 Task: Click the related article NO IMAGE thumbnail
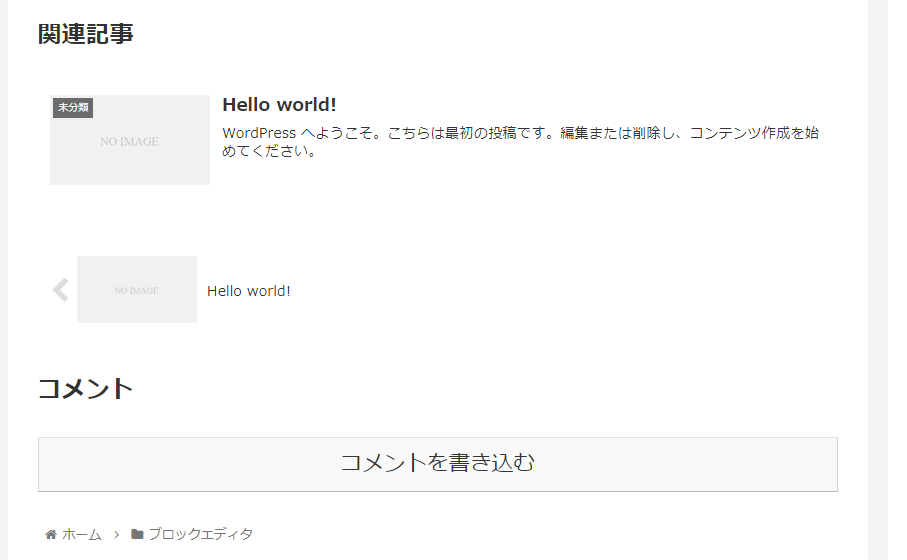click(130, 140)
